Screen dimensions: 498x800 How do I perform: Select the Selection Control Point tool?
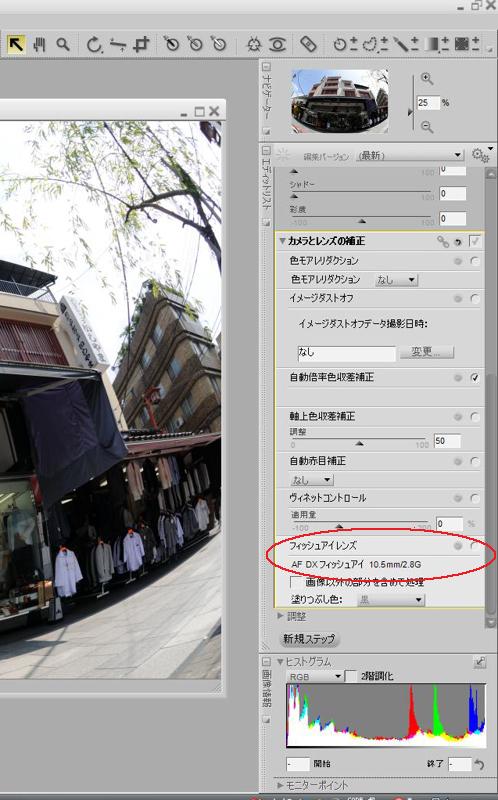coord(345,44)
